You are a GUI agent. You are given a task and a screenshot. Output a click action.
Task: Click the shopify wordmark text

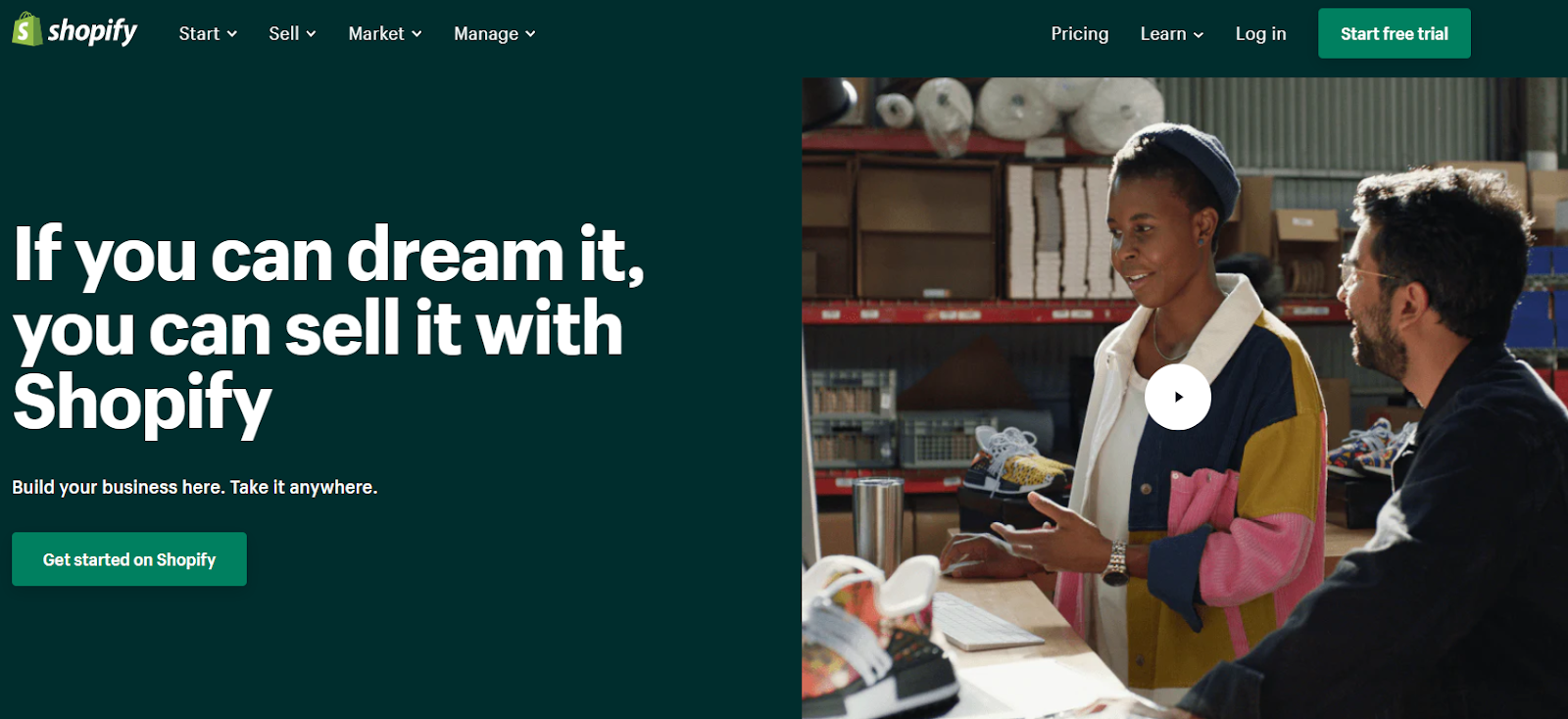click(93, 31)
